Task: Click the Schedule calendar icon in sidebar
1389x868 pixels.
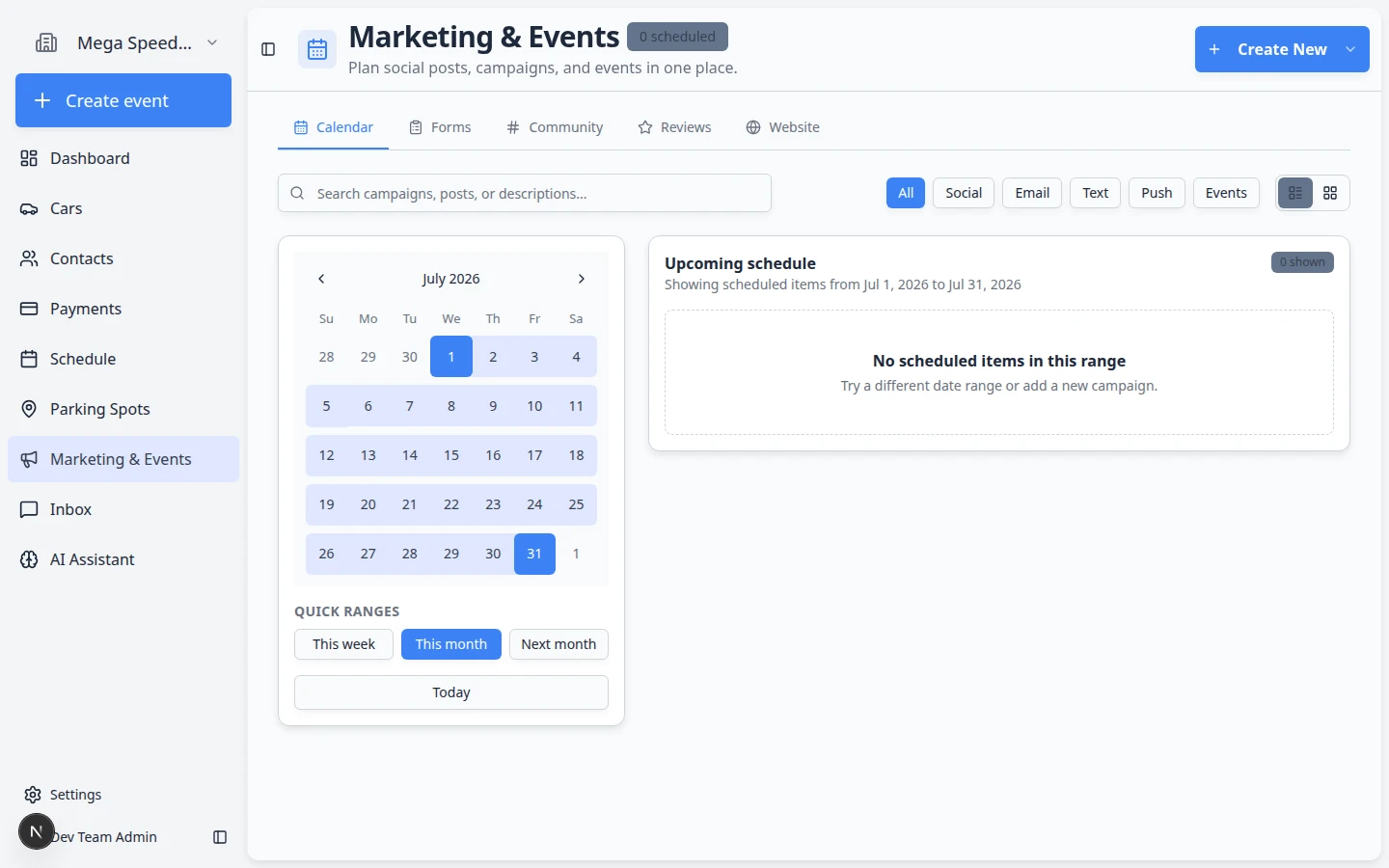Action: [29, 359]
